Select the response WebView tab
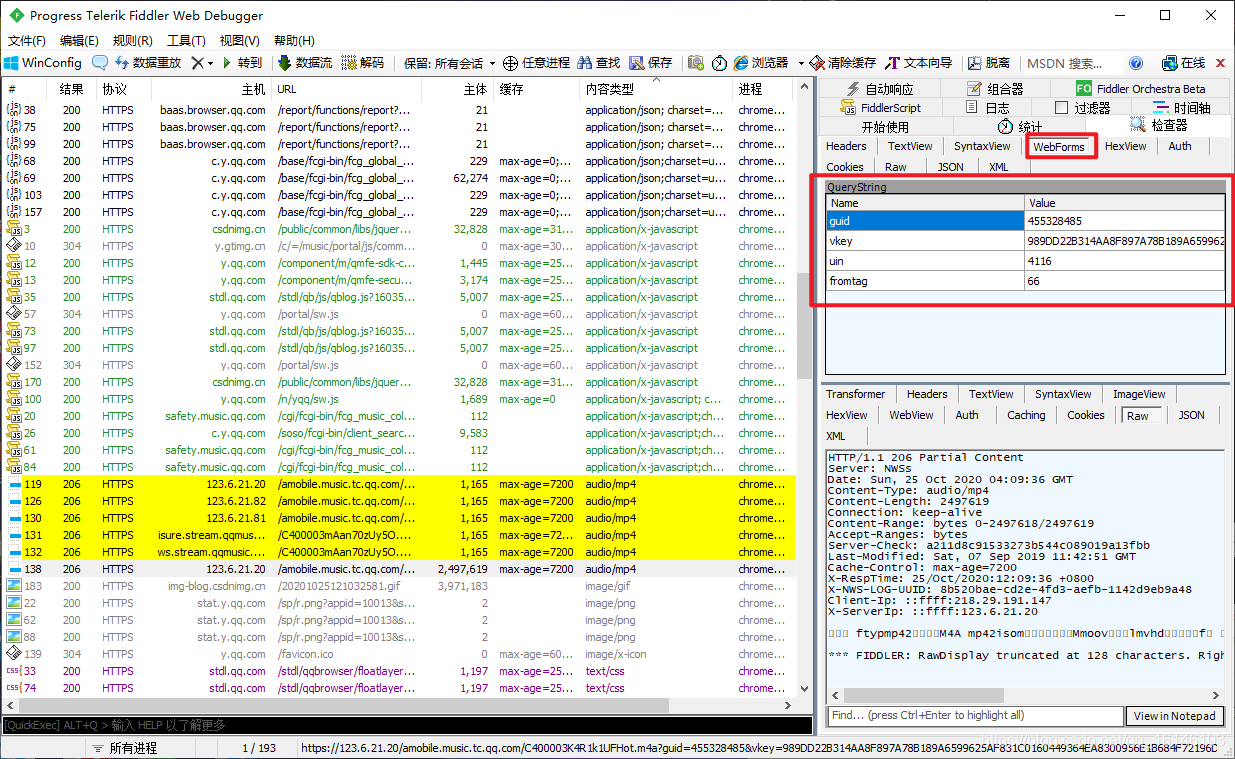Viewport: 1235px width, 759px height. tap(911, 415)
